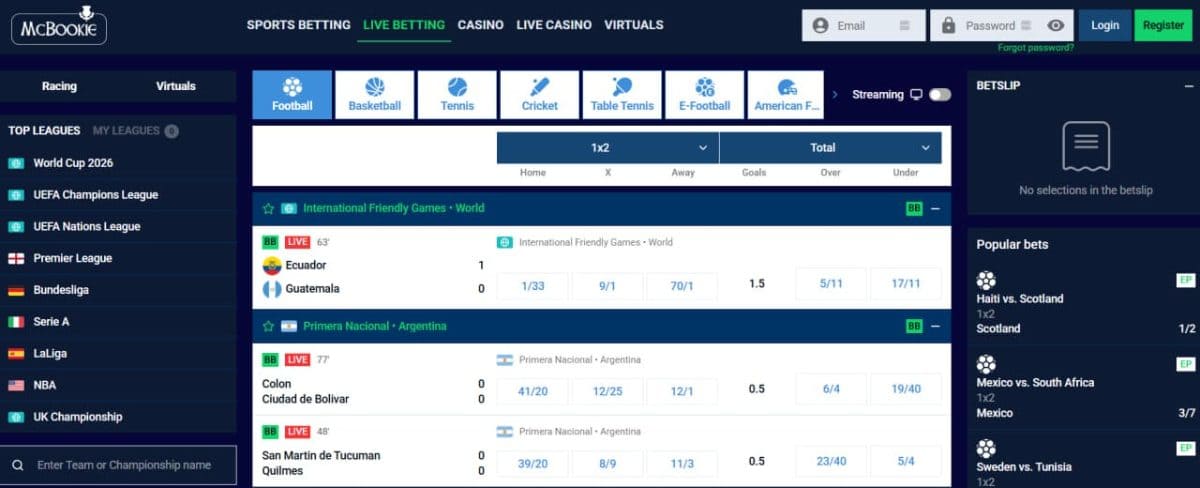This screenshot has height=488, width=1200.
Task: Switch to the sidebar Virtuals tab
Action: [x=176, y=86]
